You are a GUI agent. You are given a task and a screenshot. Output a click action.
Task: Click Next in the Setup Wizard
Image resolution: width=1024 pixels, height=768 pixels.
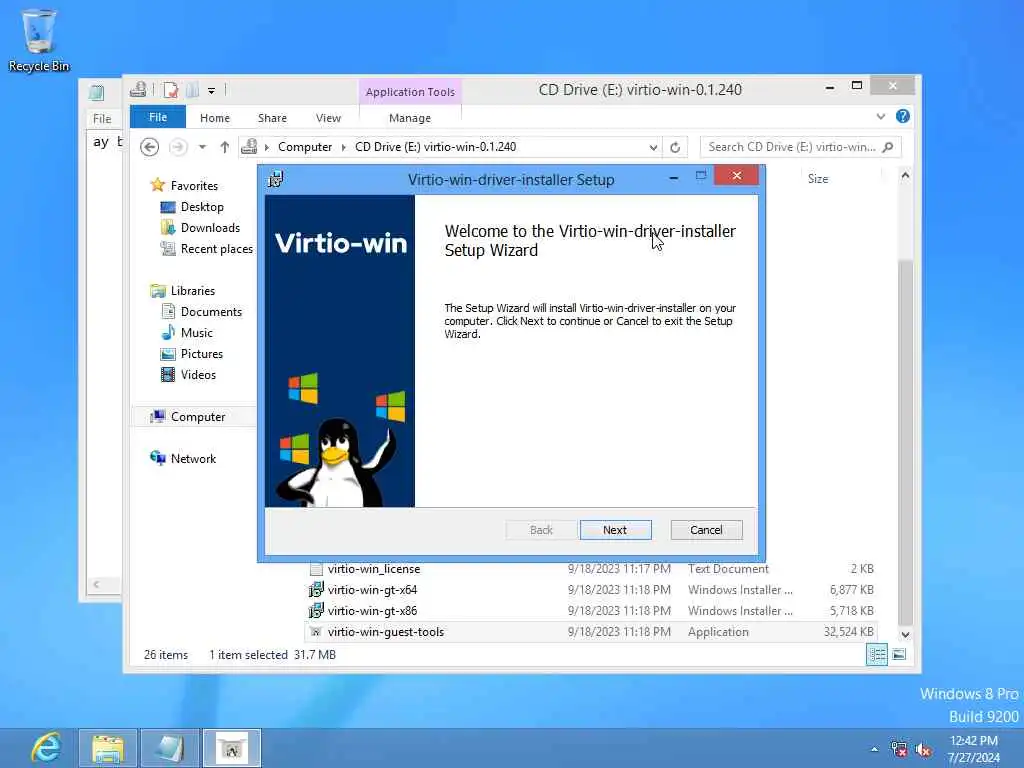[615, 530]
